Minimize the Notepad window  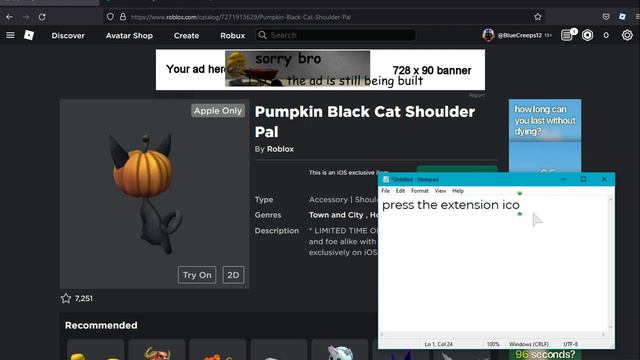tap(563, 179)
